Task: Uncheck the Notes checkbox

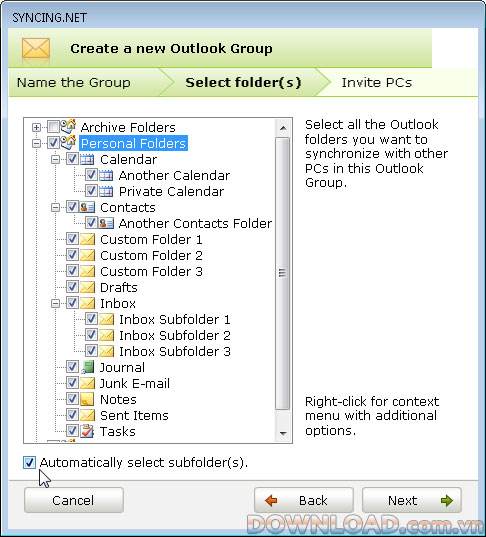Action: point(72,398)
